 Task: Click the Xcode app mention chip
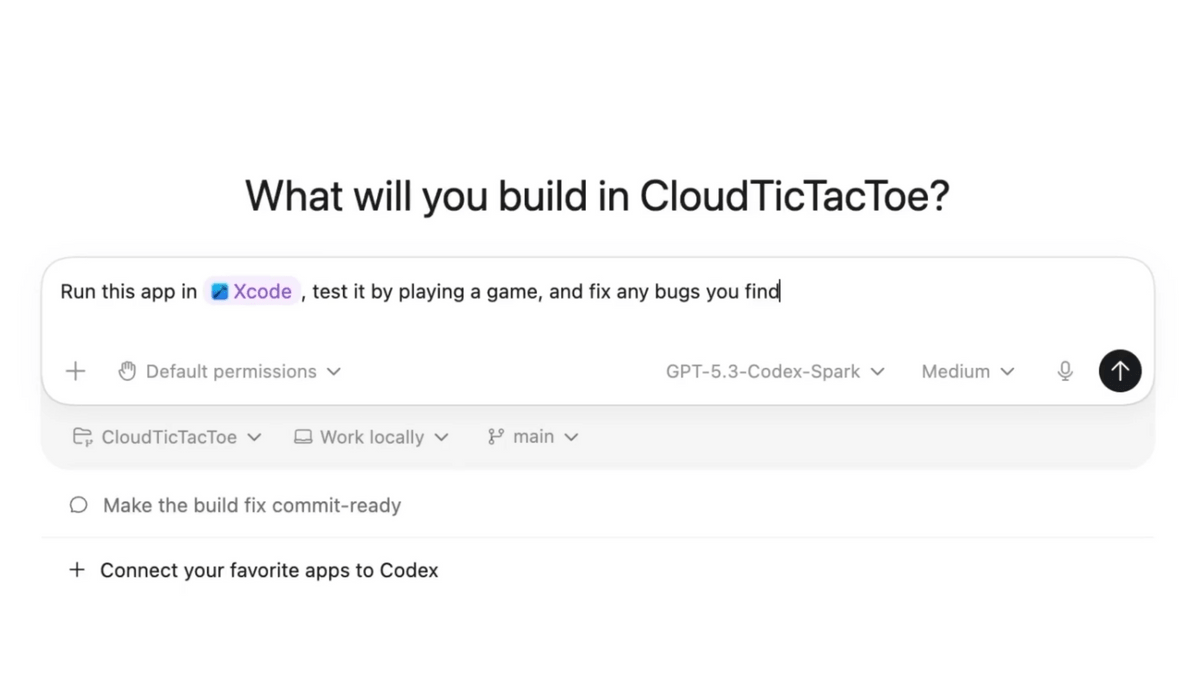252,292
